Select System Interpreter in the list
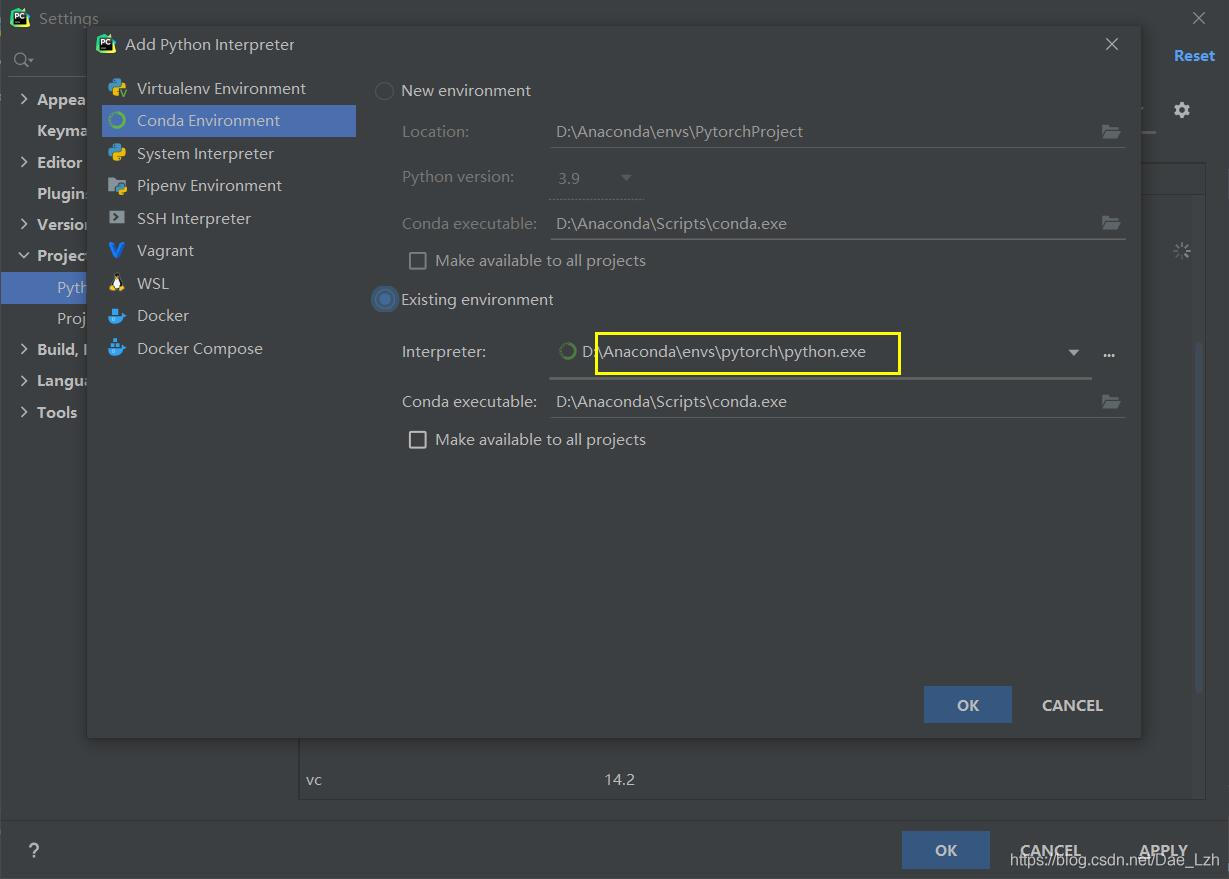1229x879 pixels. [205, 153]
